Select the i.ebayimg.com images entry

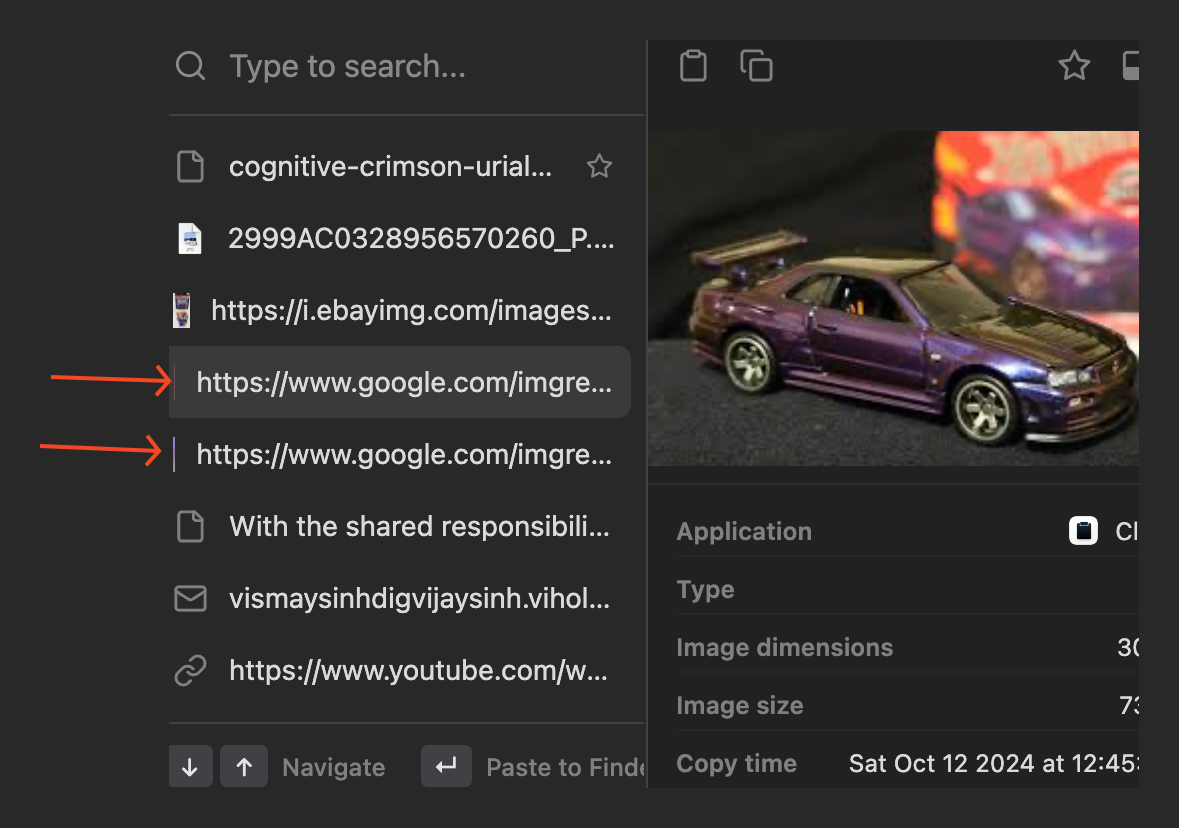[410, 310]
